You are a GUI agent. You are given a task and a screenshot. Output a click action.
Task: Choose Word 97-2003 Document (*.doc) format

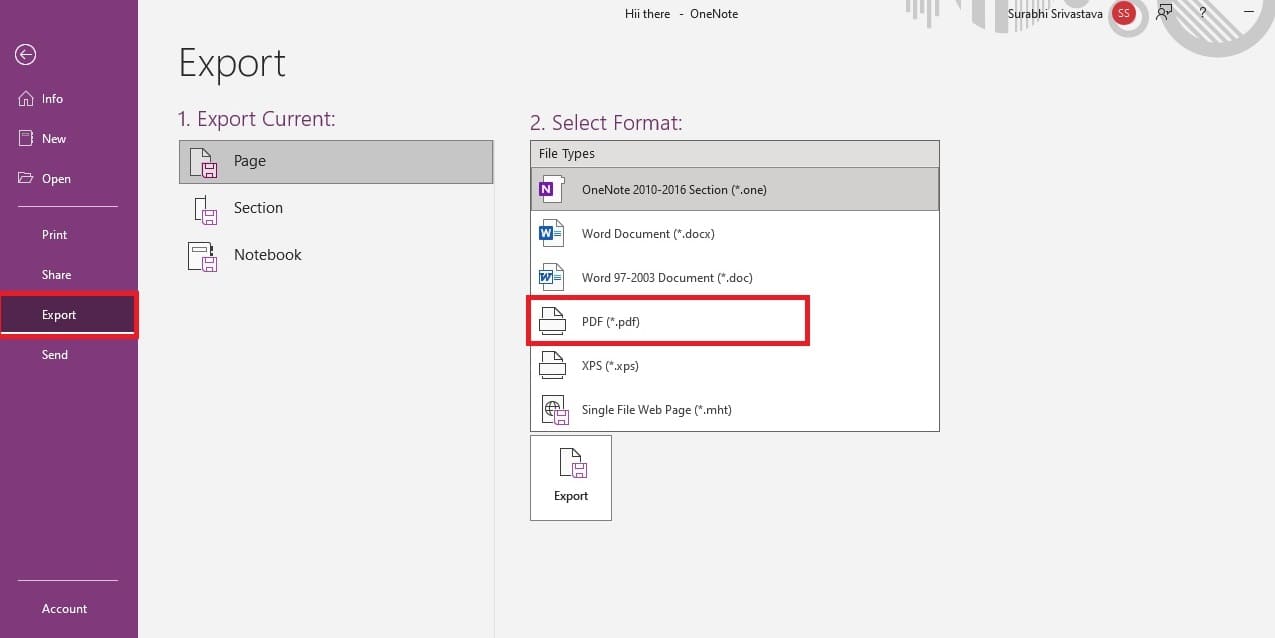point(734,278)
